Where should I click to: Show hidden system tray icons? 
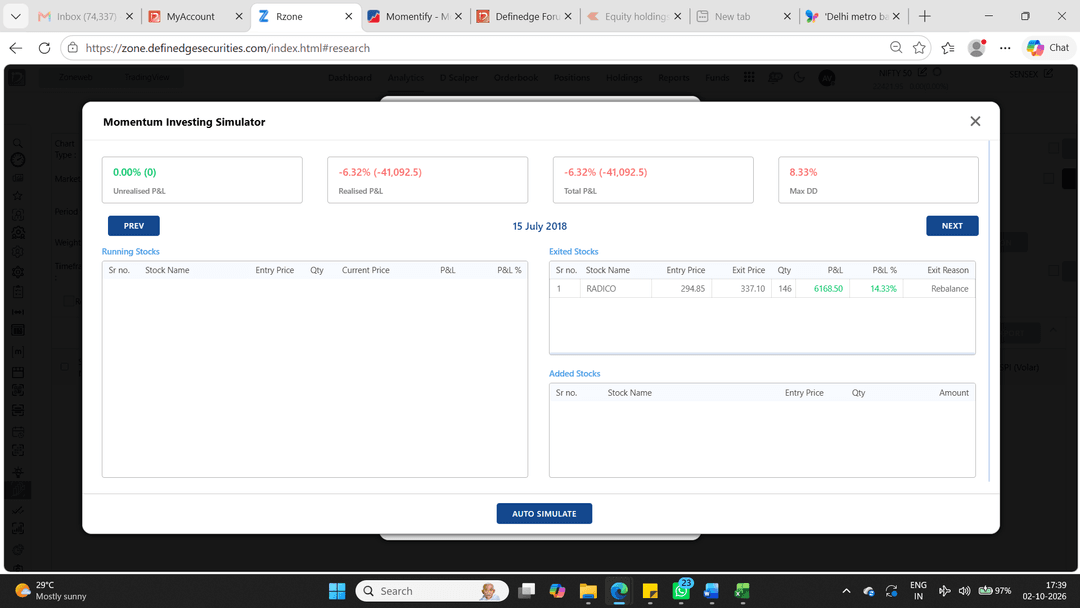(847, 591)
